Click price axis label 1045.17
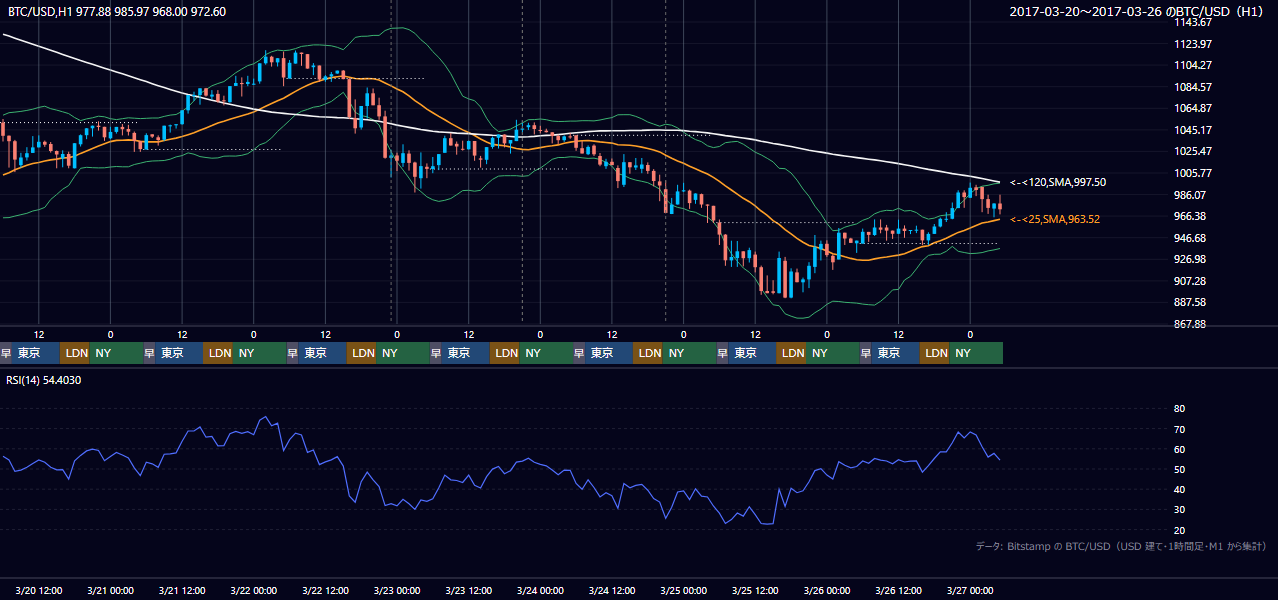 [1193, 130]
